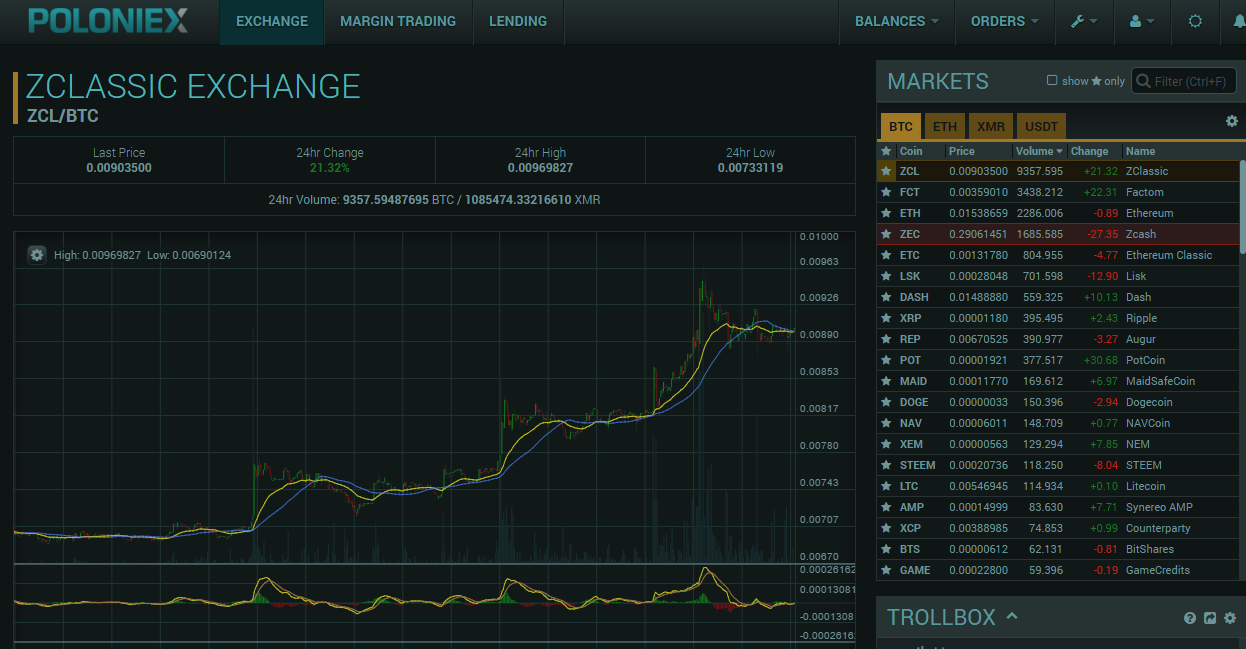Switch to the ETH markets tab
Screen dimensions: 1246x649
(945, 126)
